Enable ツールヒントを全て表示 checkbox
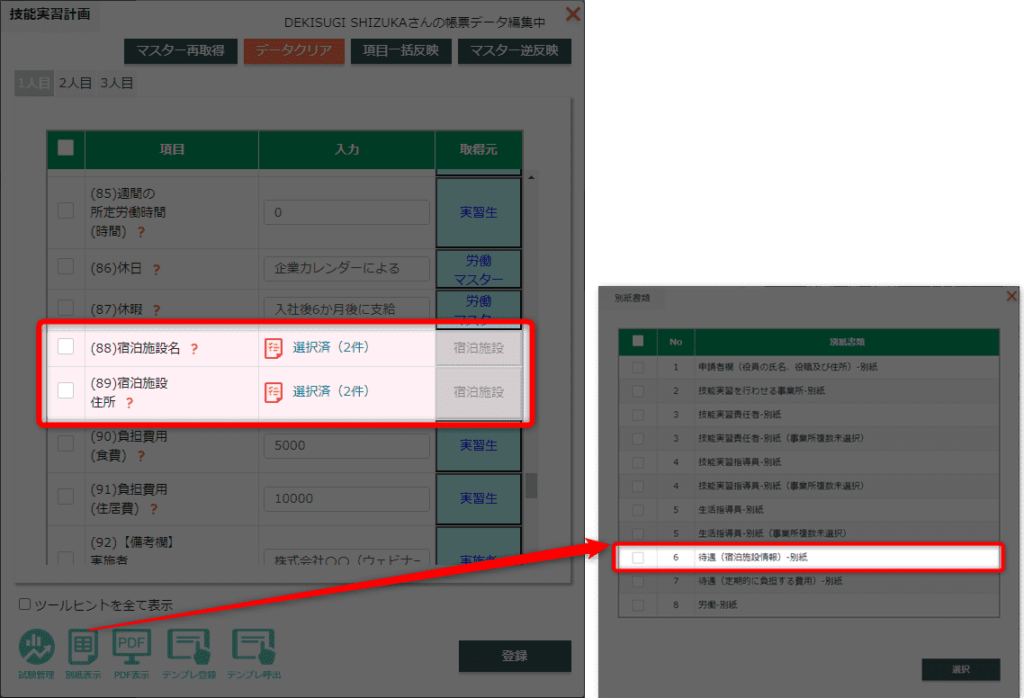 [x=25, y=604]
